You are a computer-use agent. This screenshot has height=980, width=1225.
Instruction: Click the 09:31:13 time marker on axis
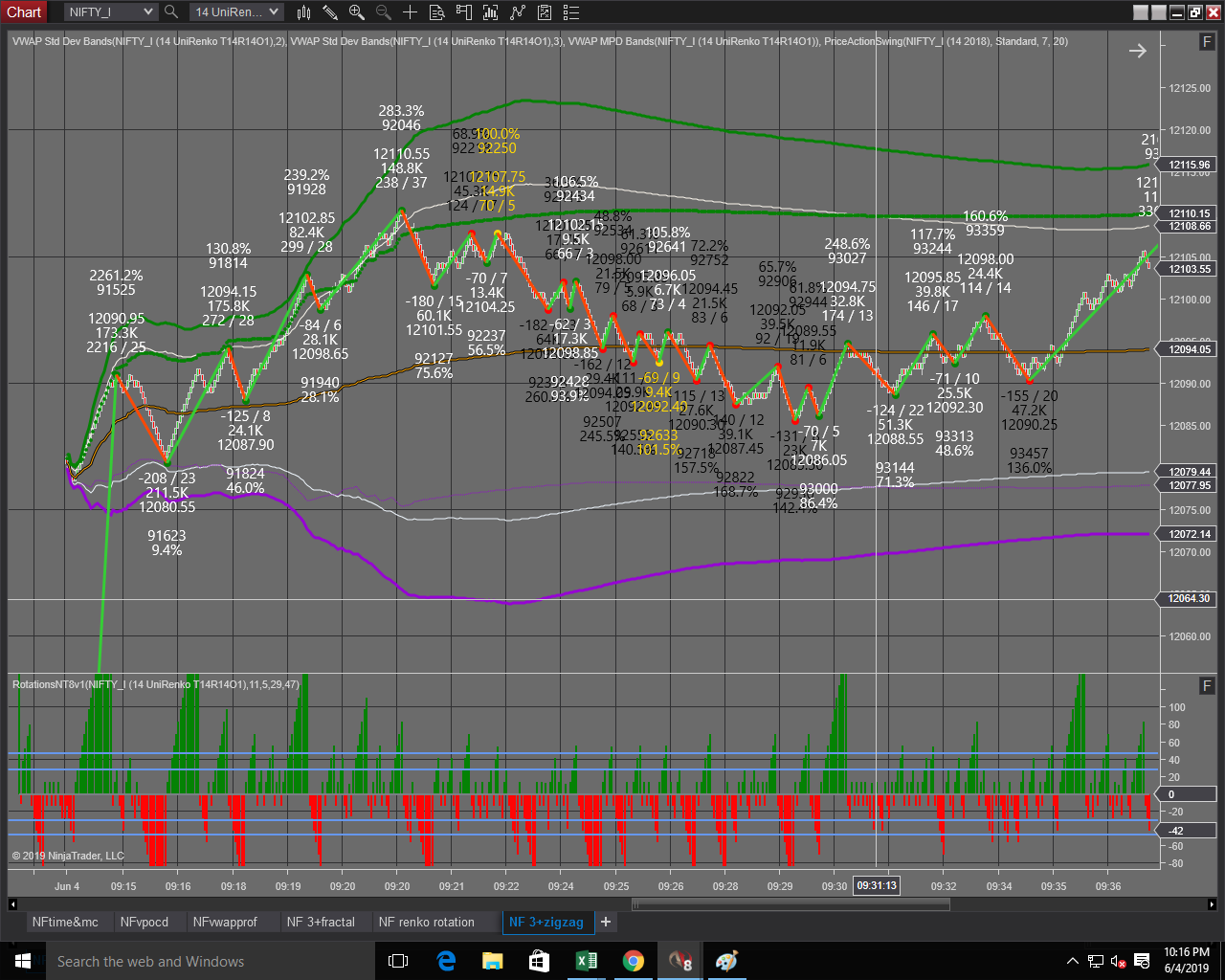(877, 886)
